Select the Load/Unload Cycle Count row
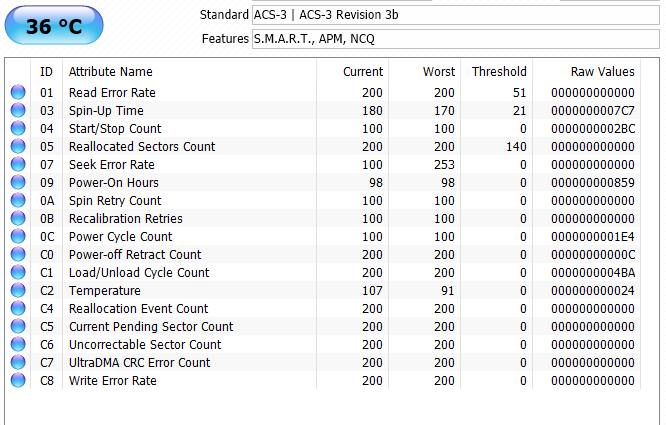The image size is (666, 425). click(138, 273)
